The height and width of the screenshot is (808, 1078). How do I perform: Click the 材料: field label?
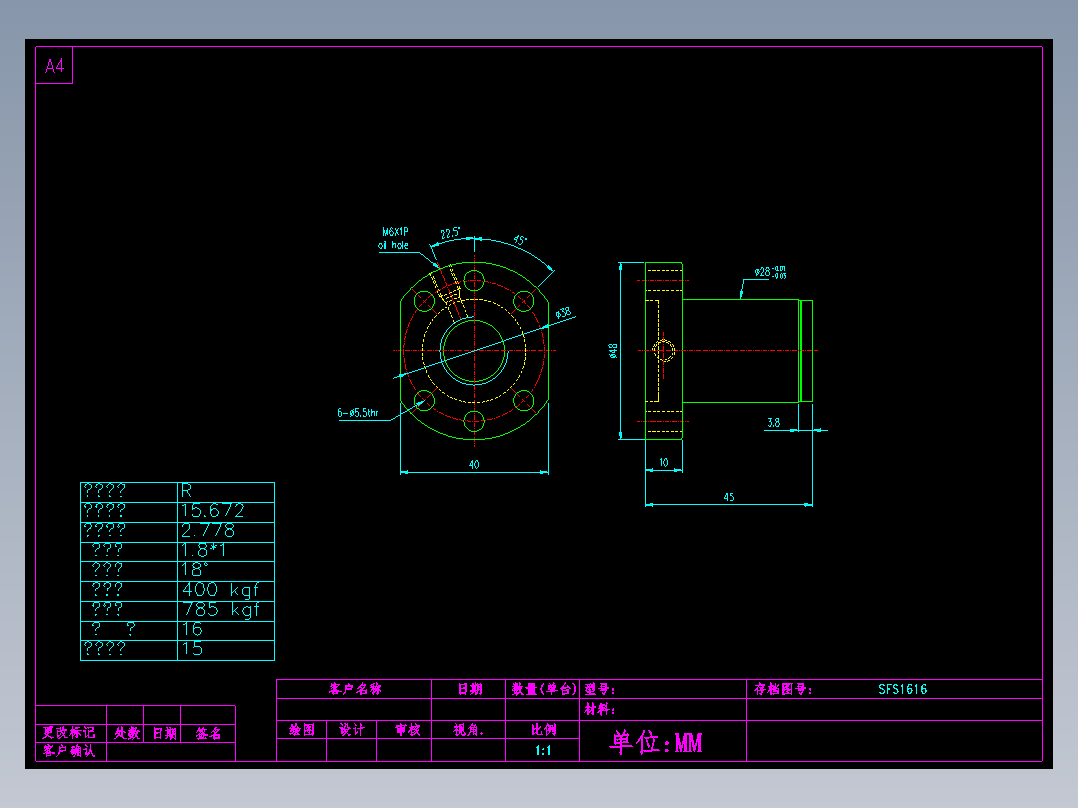[600, 710]
